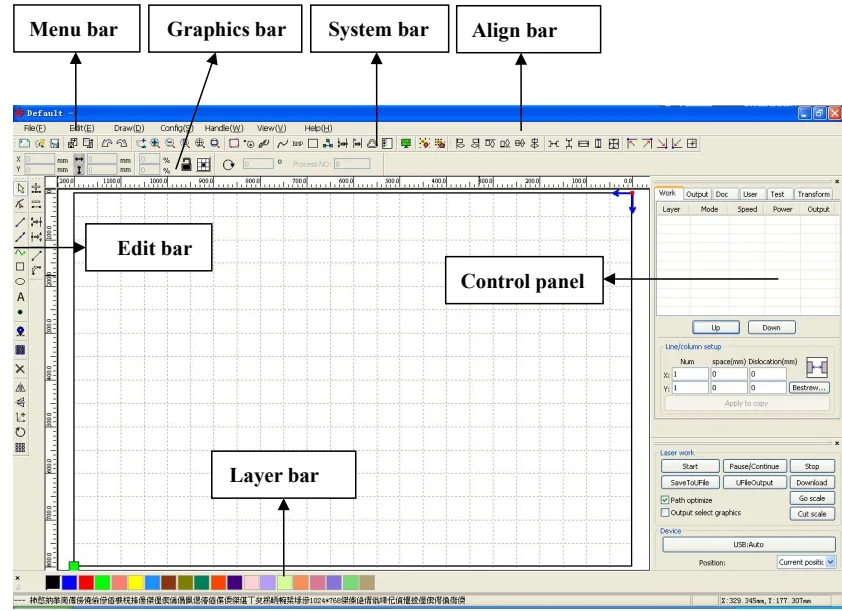842x611 pixels.
Task: Switch to the Output tab
Action: click(x=696, y=194)
